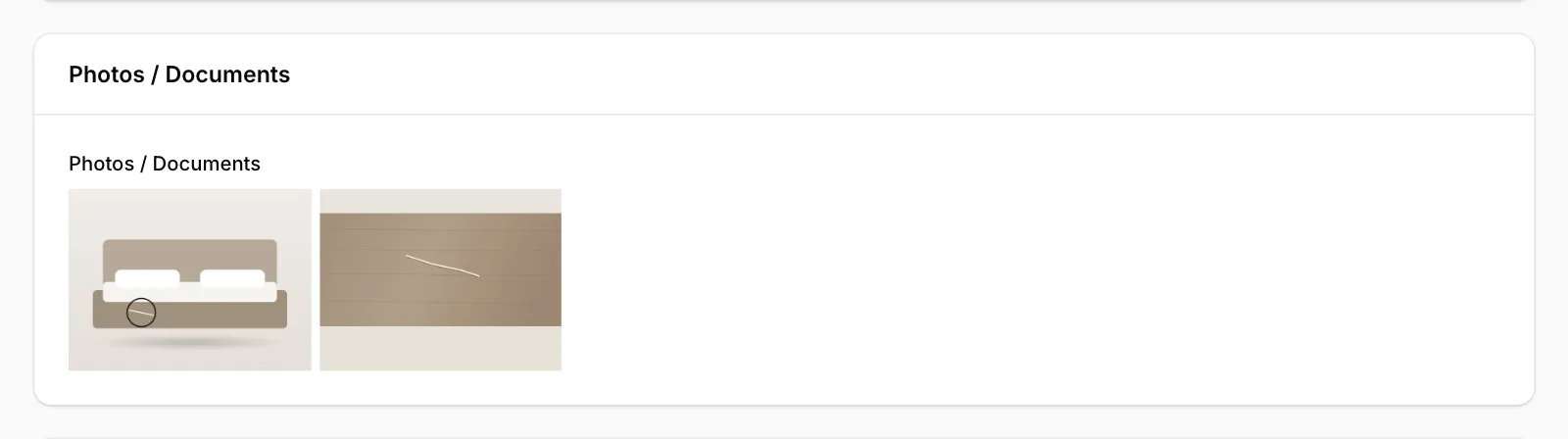Click the smaller Photos / Documents field label
Viewport: 1568px width, 439px height.
(165, 164)
